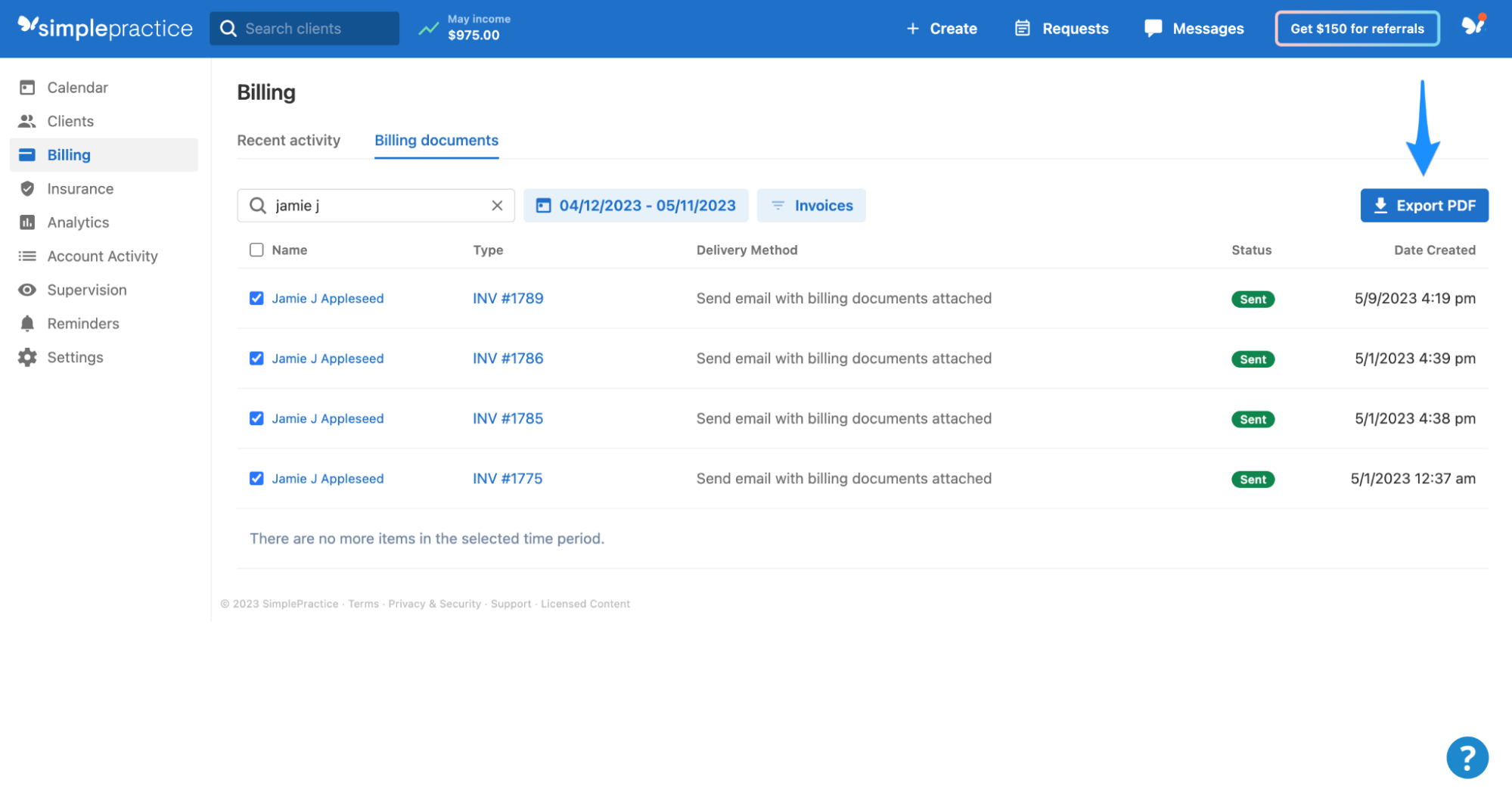
Task: Open the Insurance section
Action: [x=79, y=188]
